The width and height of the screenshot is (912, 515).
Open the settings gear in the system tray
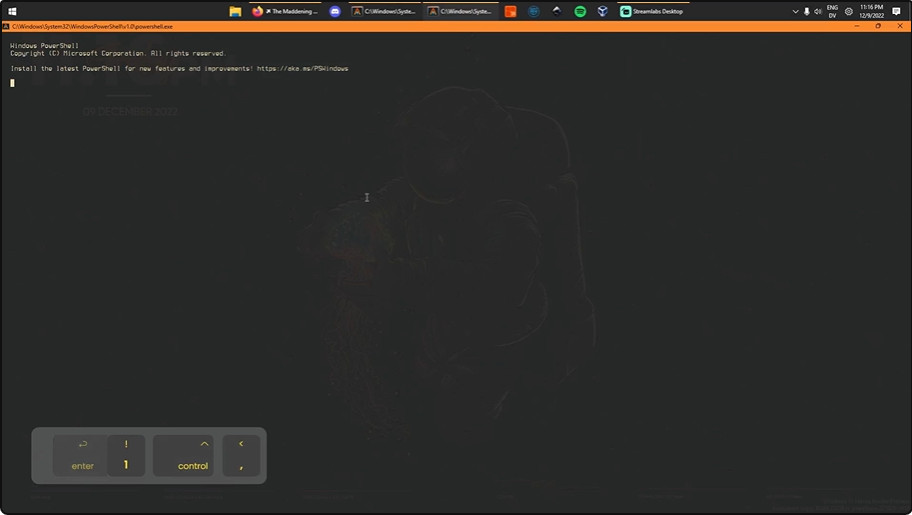point(849,11)
